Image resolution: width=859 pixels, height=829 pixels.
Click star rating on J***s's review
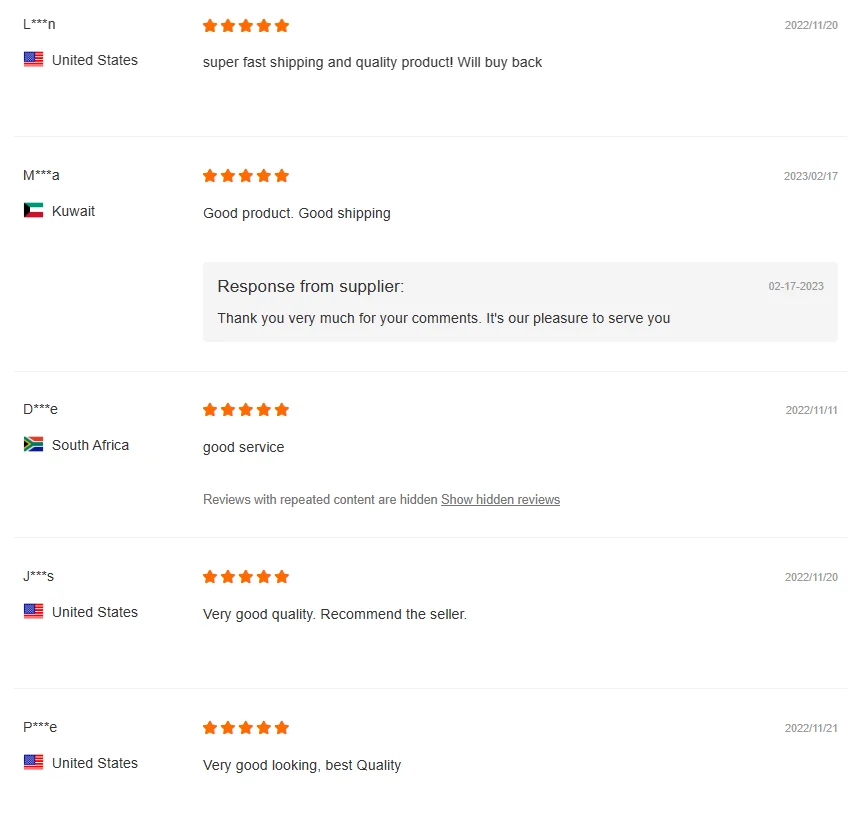[x=246, y=577]
